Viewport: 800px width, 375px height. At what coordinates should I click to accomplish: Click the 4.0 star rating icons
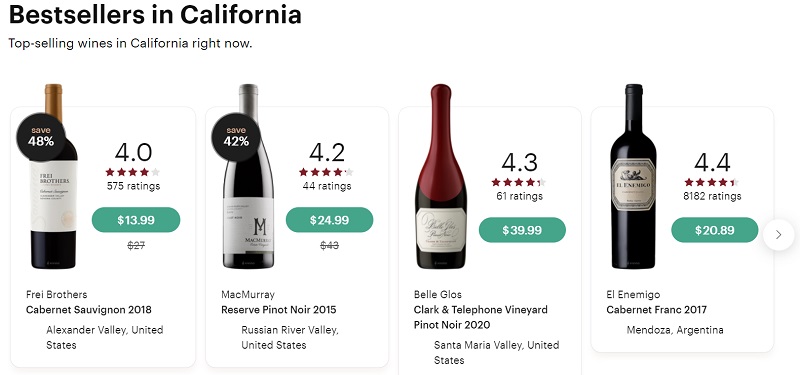(x=133, y=172)
